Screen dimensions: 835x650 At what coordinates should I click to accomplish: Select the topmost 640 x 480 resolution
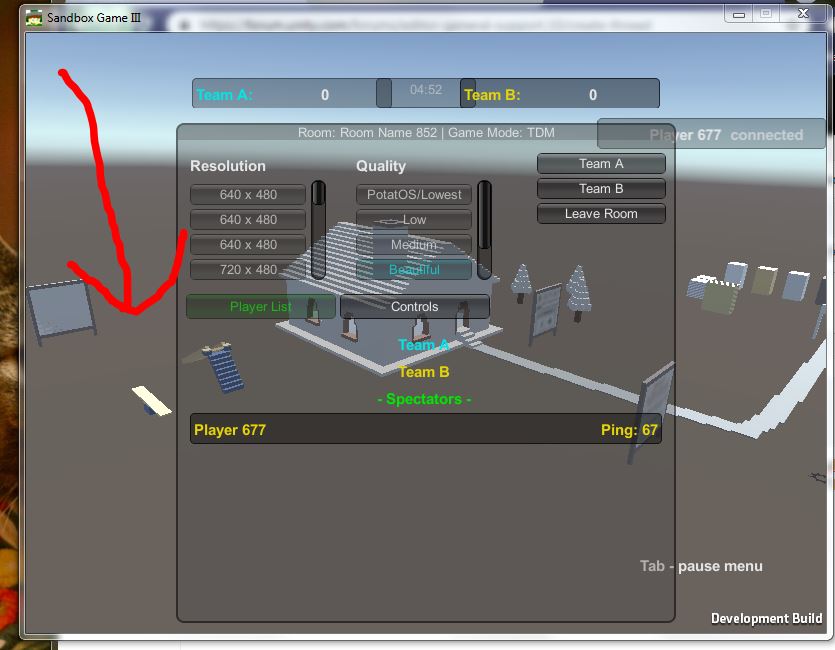tap(246, 194)
